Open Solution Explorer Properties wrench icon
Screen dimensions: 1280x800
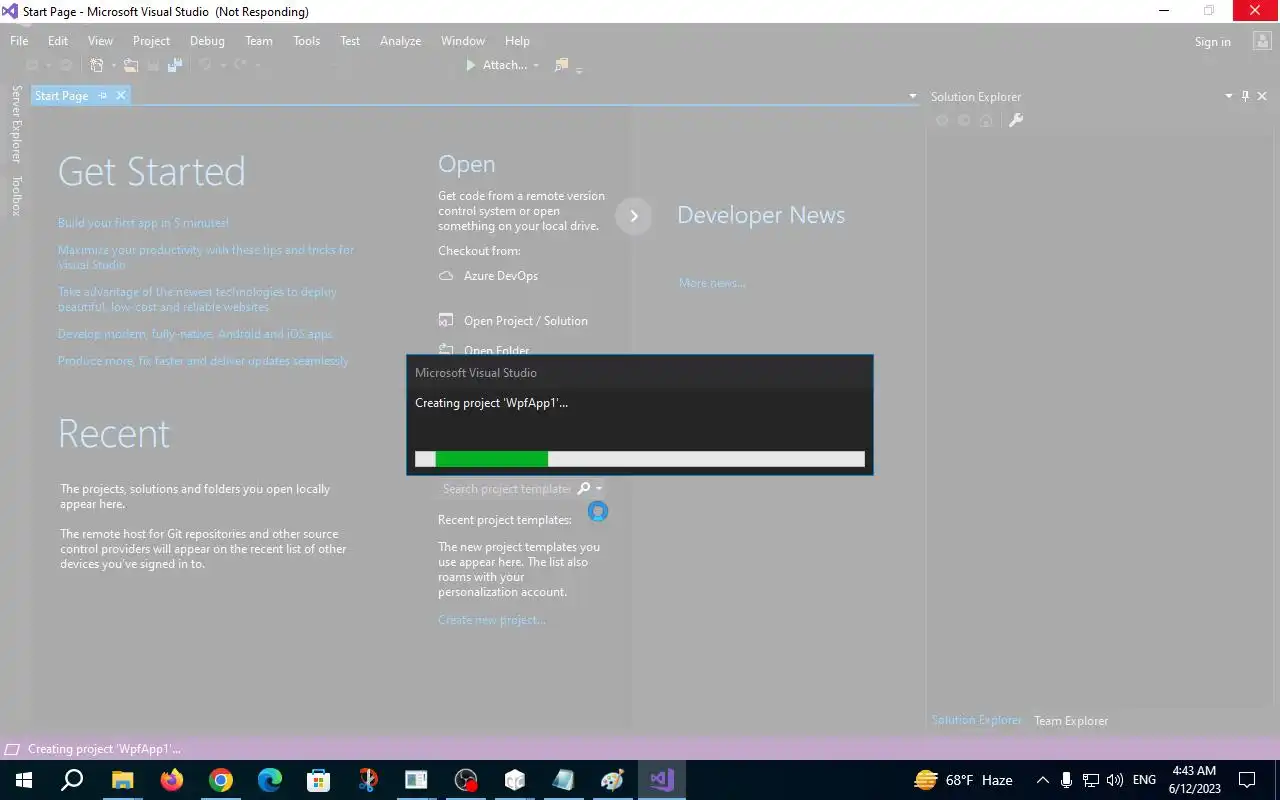pyautogui.click(x=1016, y=120)
